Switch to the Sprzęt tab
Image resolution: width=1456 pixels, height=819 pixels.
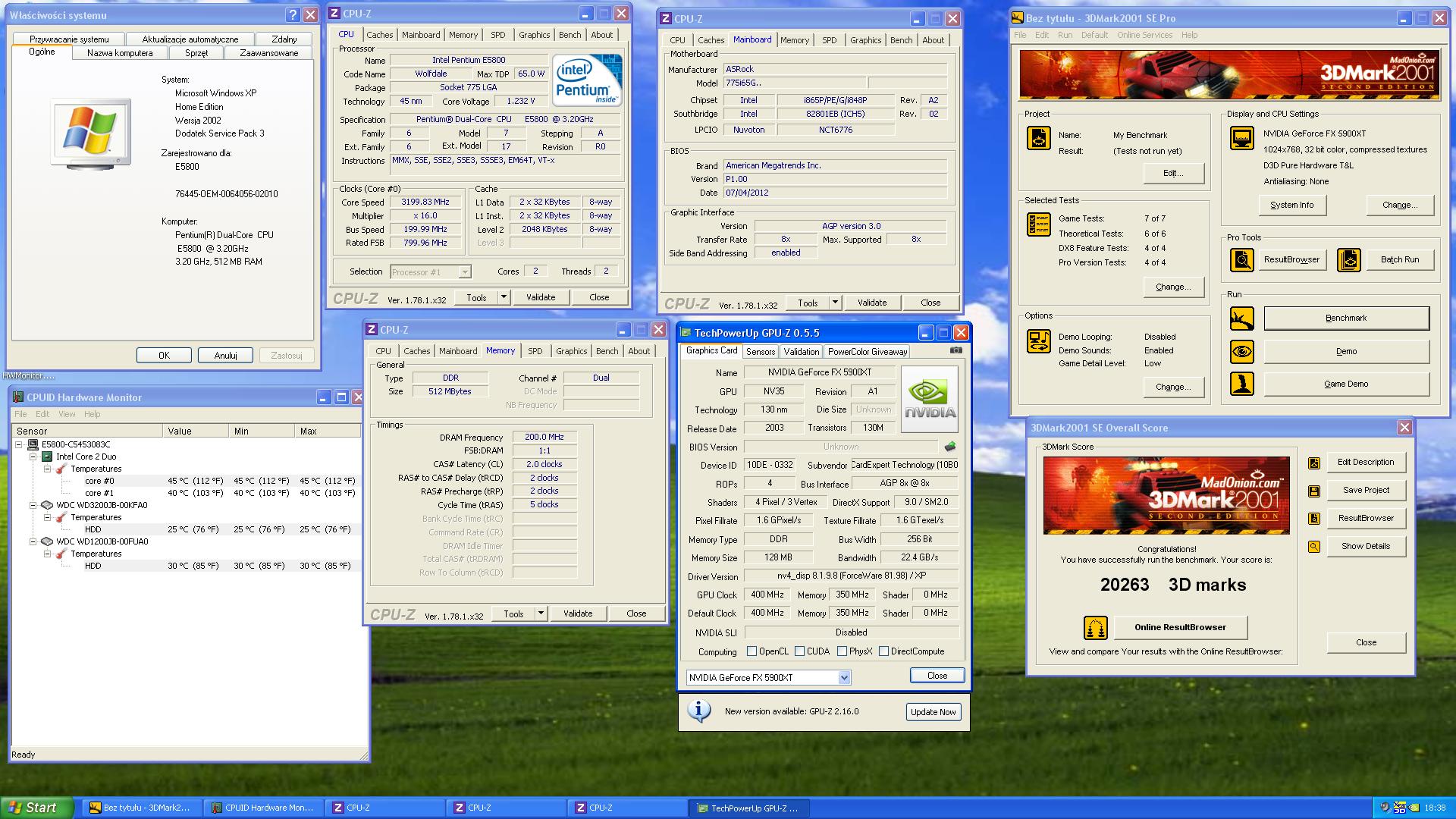[x=196, y=53]
